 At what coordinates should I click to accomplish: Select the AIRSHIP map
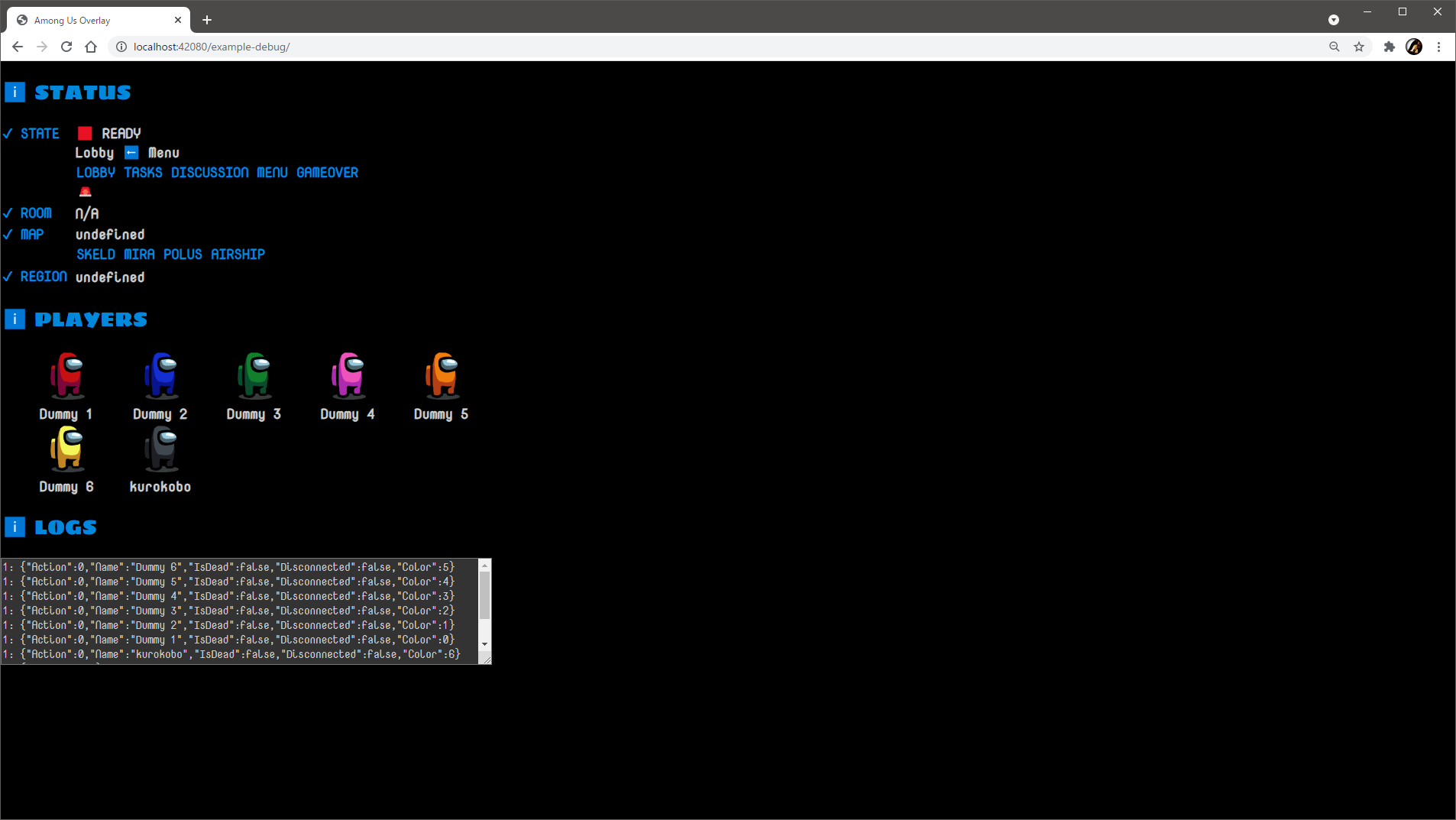coord(238,254)
